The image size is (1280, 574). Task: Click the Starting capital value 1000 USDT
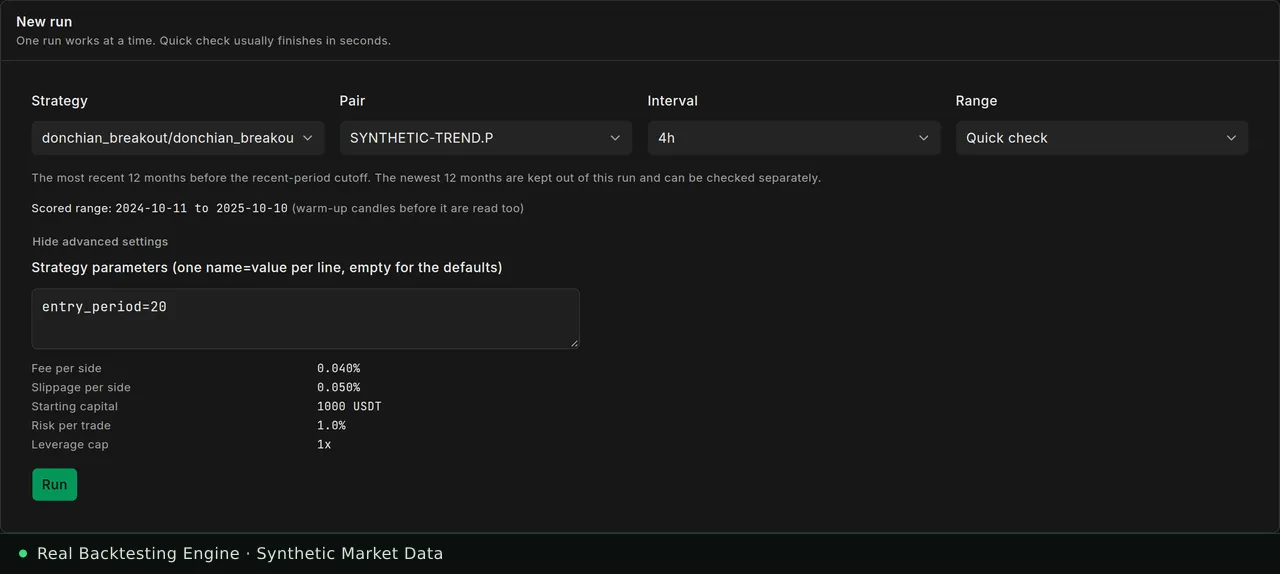(349, 407)
